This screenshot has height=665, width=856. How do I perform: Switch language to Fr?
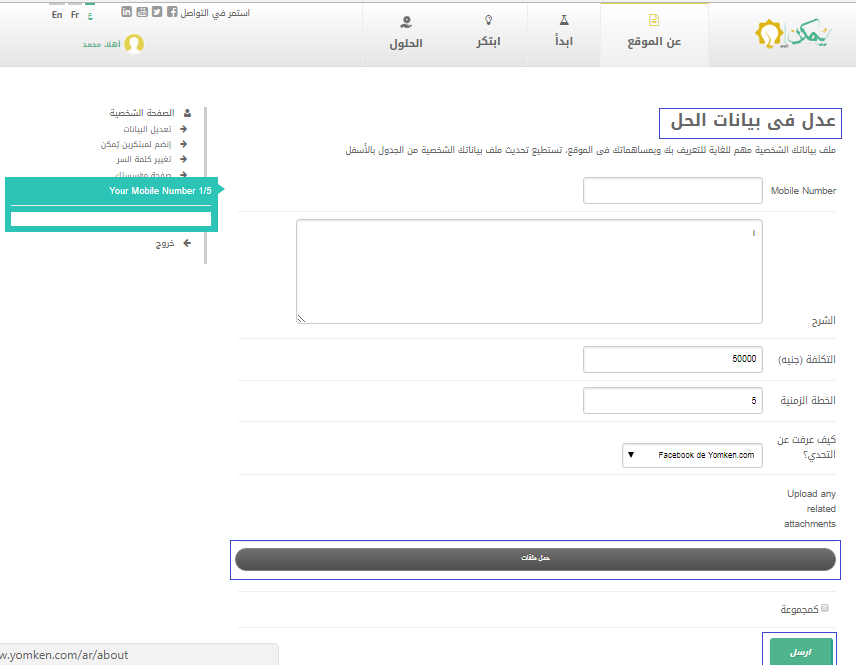click(75, 15)
